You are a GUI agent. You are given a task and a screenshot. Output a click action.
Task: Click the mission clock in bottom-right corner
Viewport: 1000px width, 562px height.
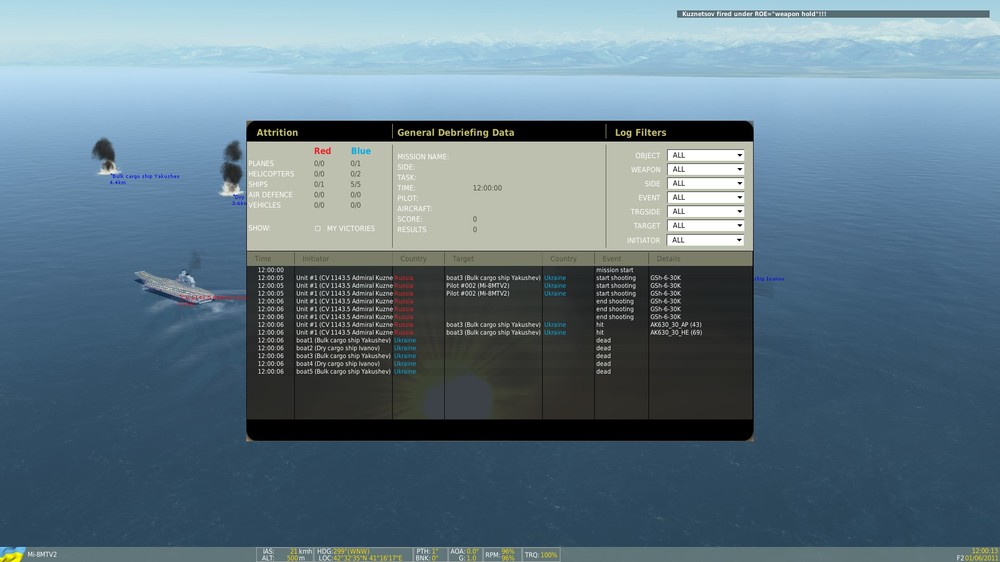pyautogui.click(x=985, y=551)
